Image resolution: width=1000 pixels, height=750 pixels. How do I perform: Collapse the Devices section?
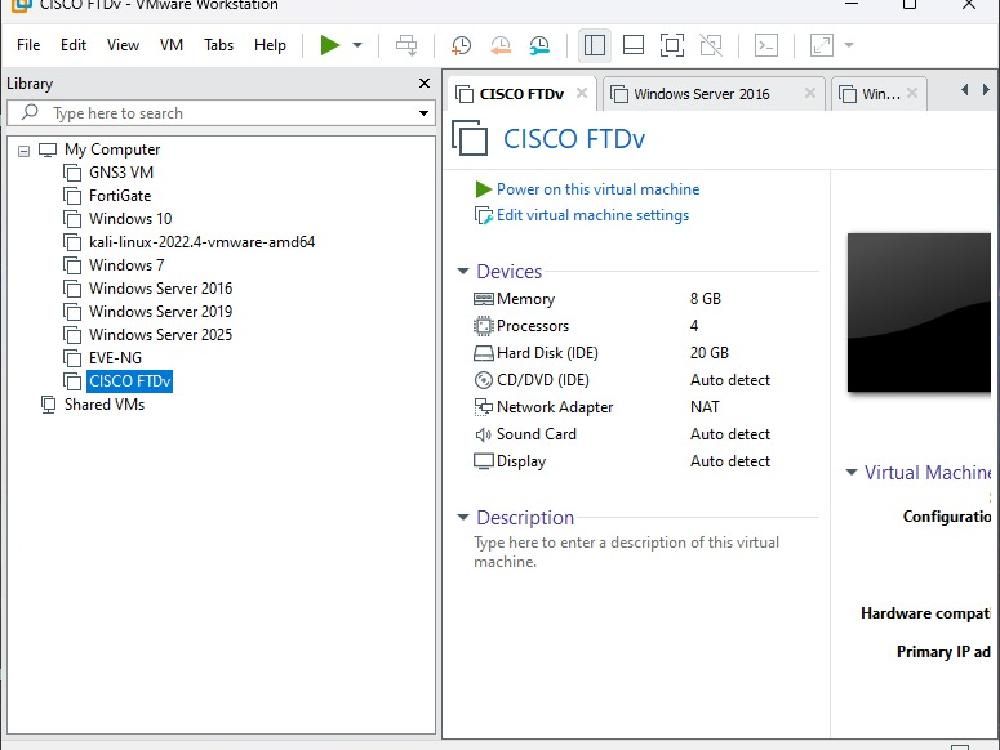pos(463,271)
